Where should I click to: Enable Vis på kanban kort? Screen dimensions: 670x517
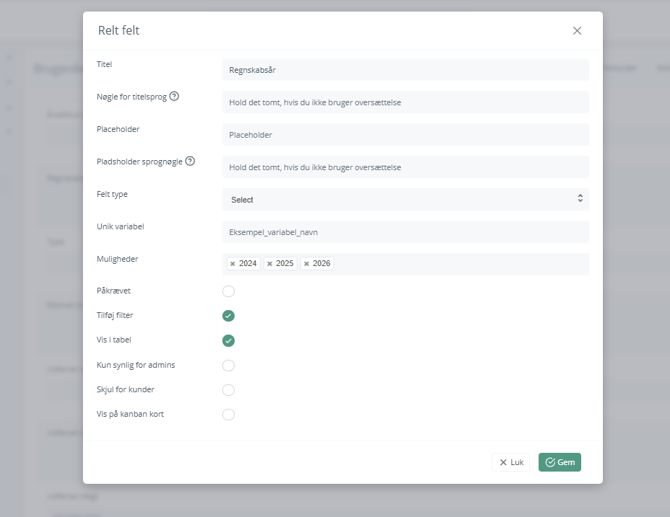click(228, 415)
